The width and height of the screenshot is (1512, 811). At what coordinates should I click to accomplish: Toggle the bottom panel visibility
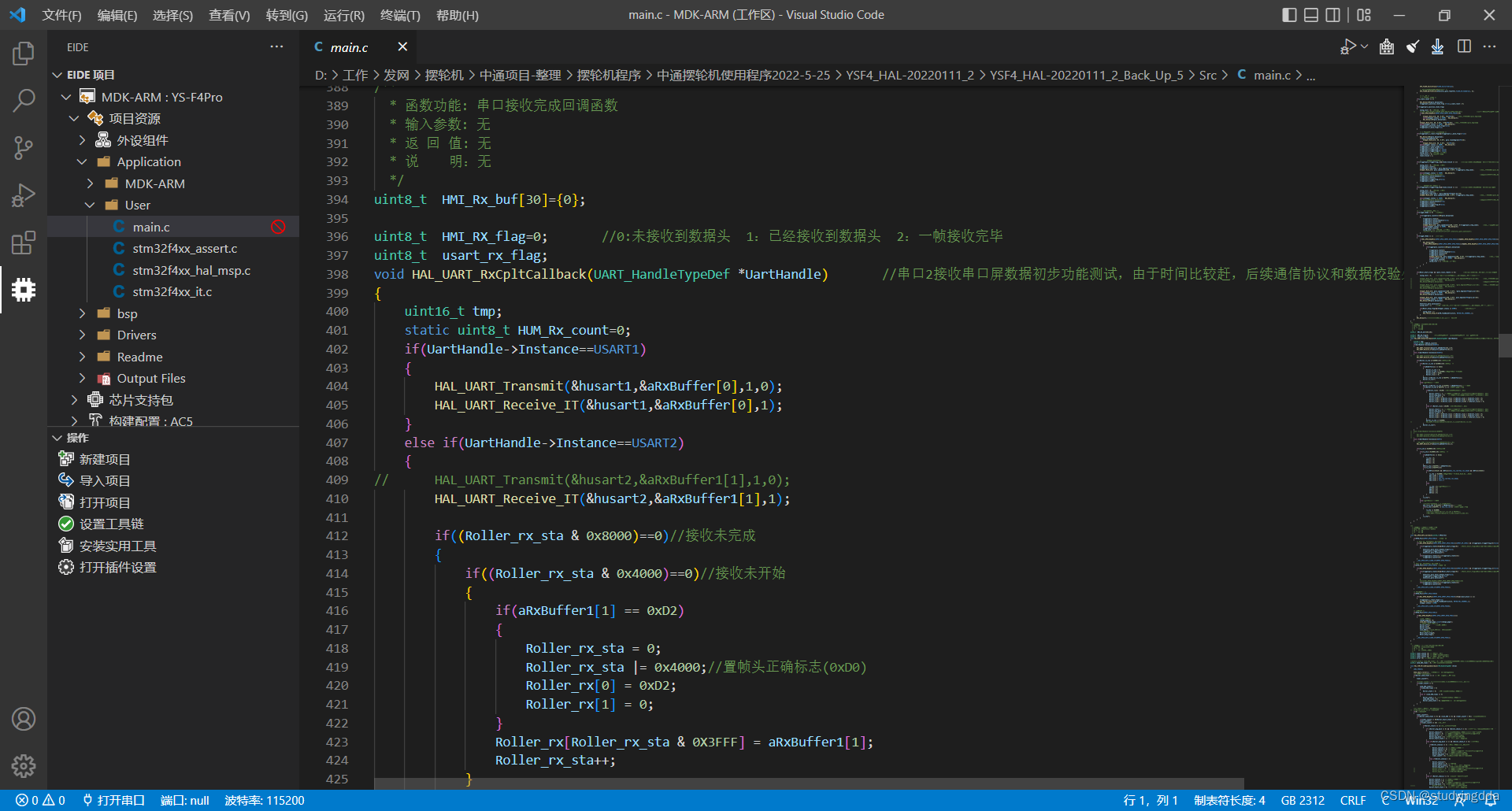point(1311,15)
